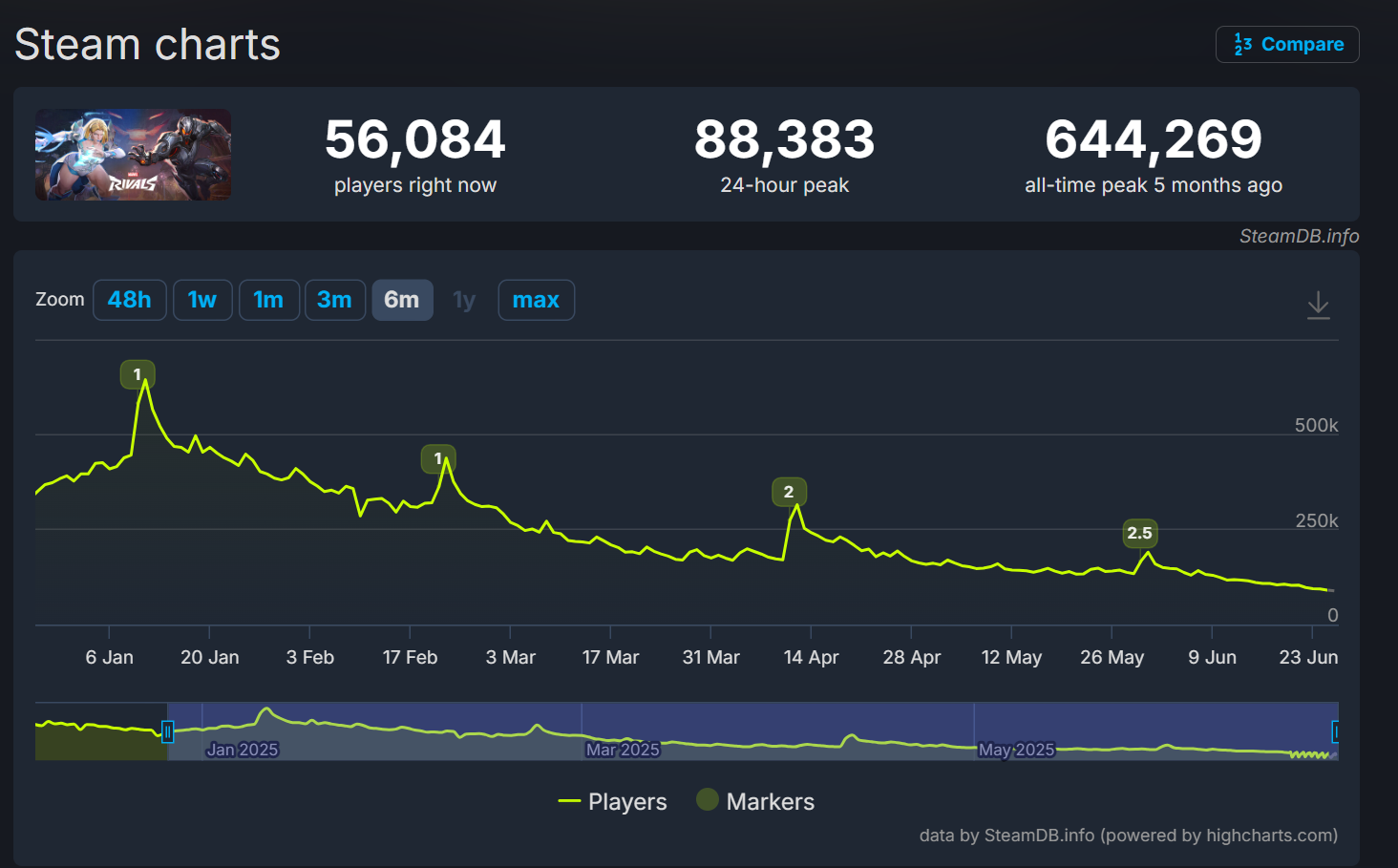This screenshot has height=868, width=1398.
Task: Open the Marvel Rivals game thumbnail
Action: (x=133, y=155)
